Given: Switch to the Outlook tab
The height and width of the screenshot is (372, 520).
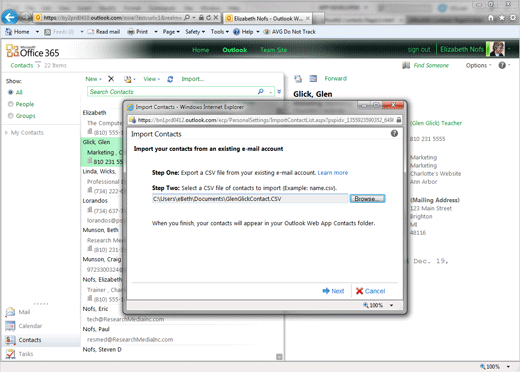Looking at the screenshot, I should click(235, 50).
